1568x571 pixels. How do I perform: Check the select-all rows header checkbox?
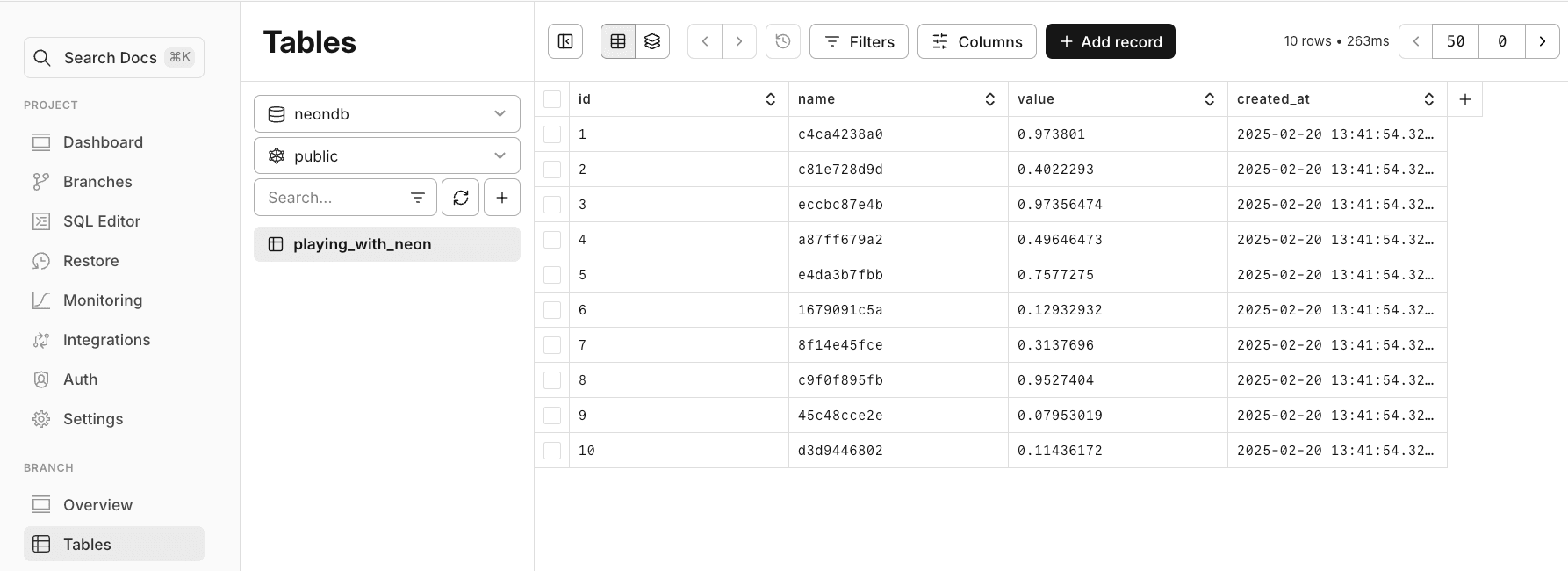[x=552, y=99]
